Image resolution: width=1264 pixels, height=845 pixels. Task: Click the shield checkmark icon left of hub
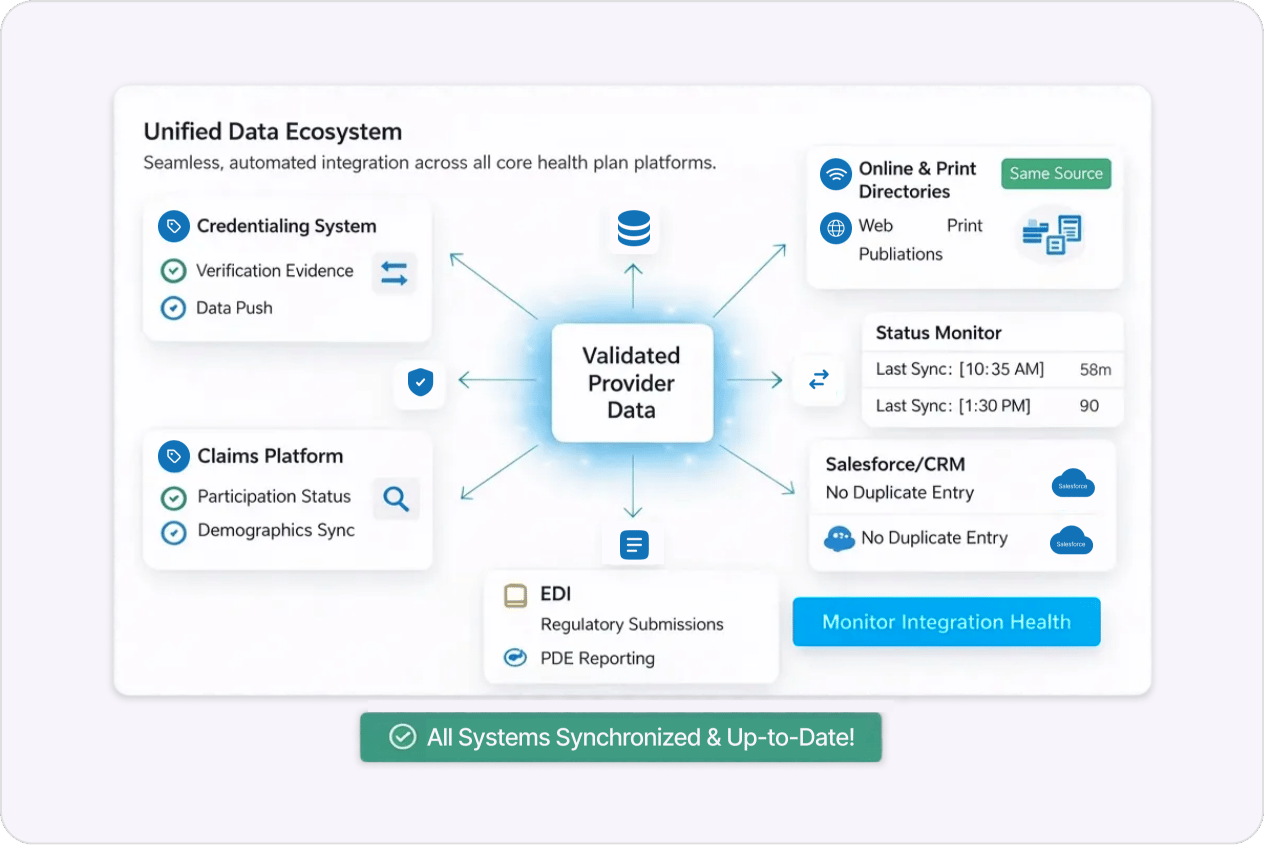point(419,383)
